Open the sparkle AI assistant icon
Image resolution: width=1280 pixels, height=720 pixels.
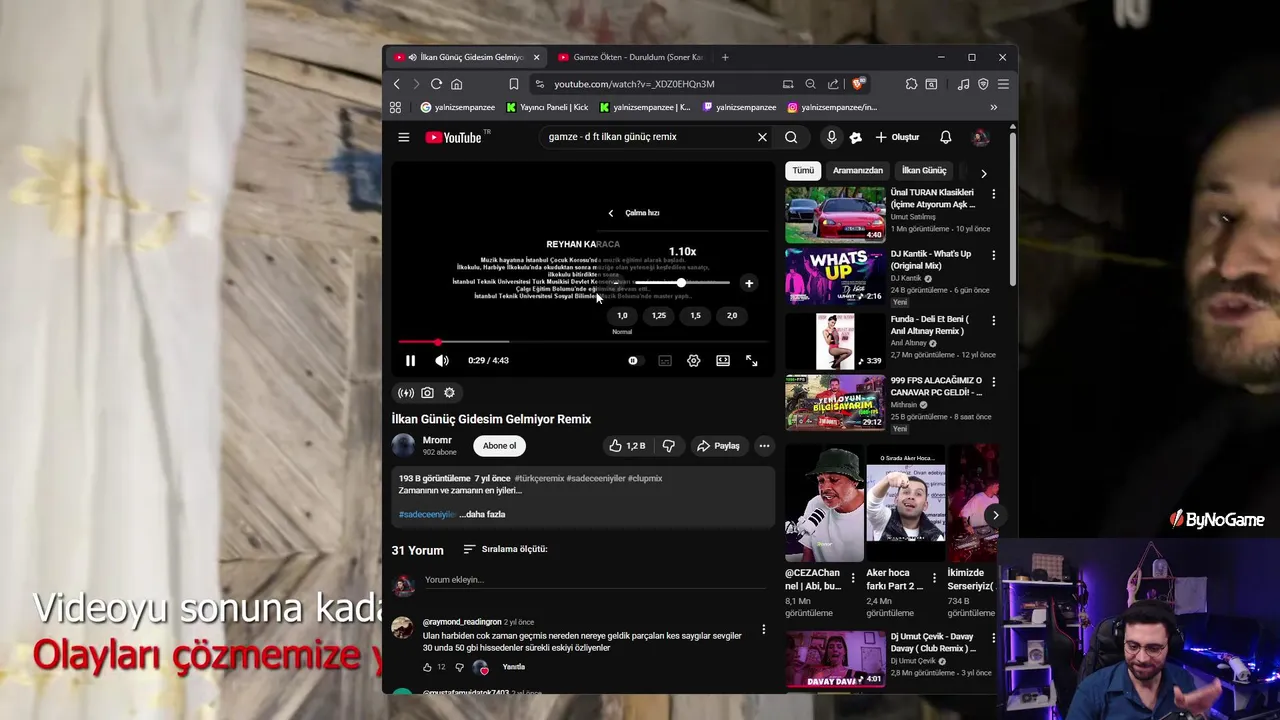tap(855, 137)
